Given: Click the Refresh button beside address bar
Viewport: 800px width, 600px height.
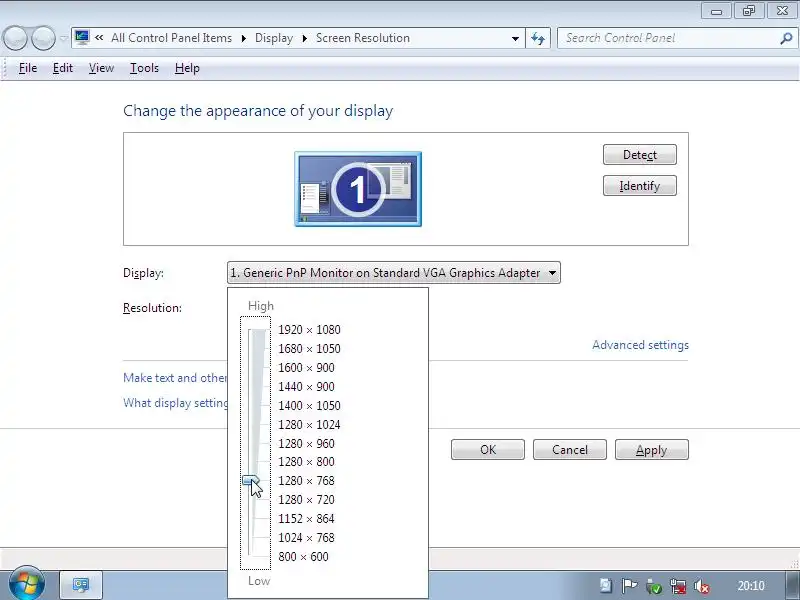Looking at the screenshot, I should (x=538, y=38).
